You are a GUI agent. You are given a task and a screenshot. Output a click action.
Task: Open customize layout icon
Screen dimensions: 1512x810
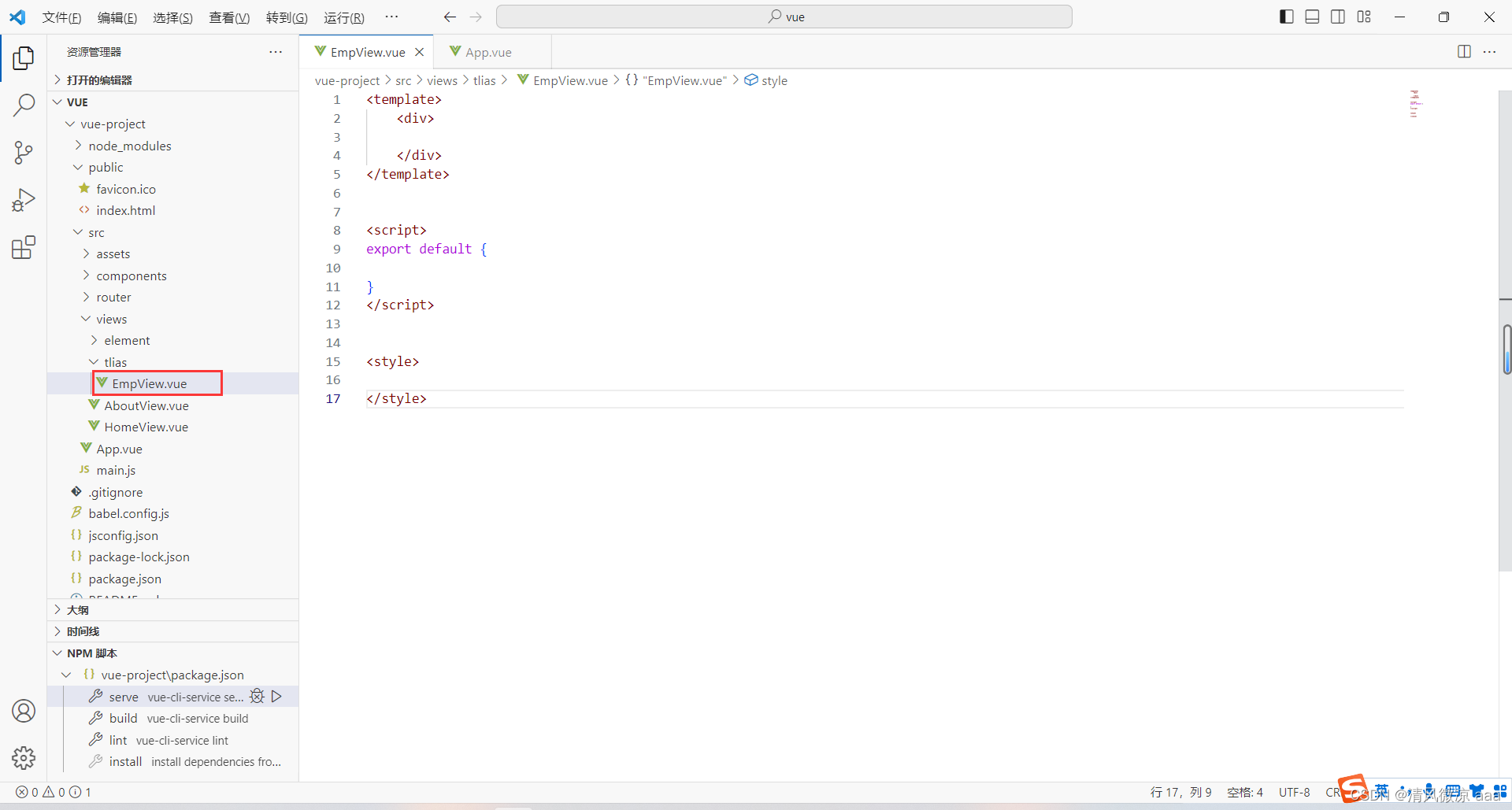1364,17
